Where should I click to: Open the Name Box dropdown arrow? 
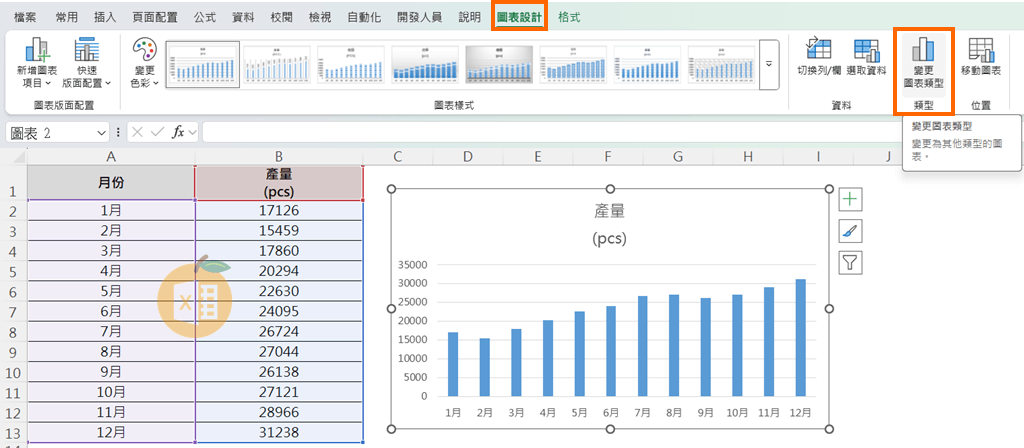[x=101, y=133]
